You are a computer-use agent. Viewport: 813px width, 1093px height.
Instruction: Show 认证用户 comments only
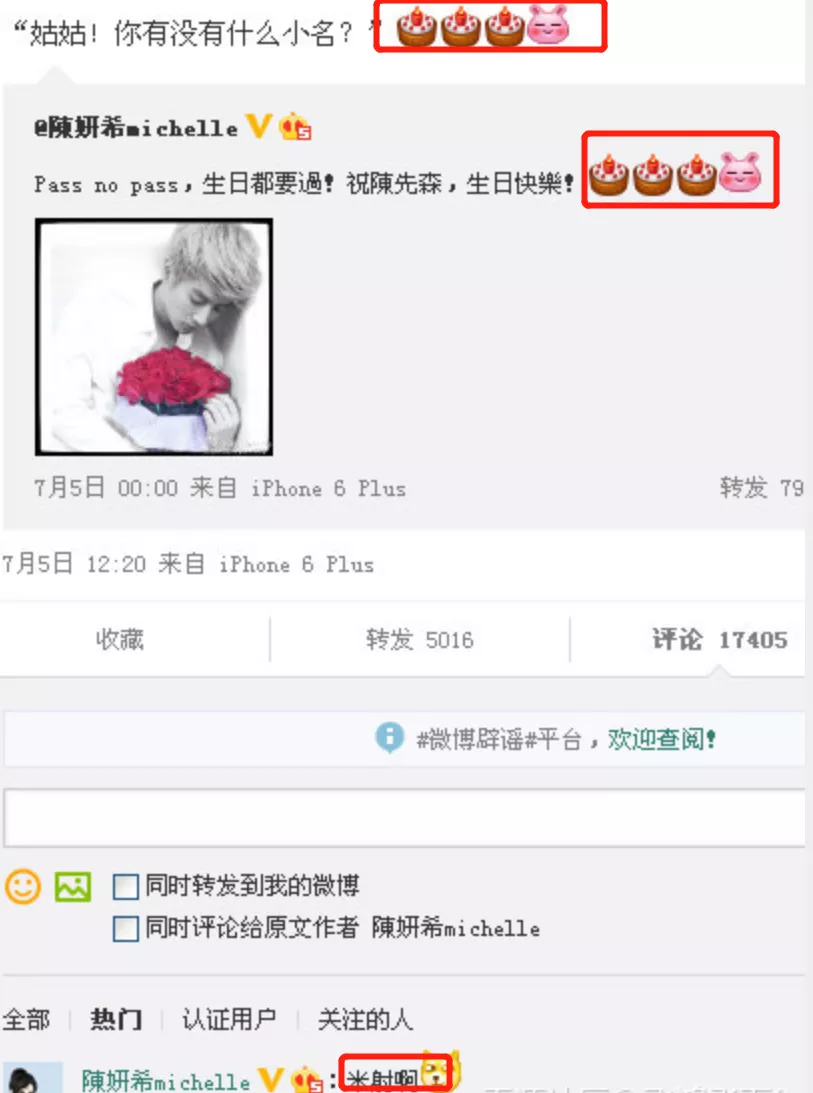[229, 1019]
